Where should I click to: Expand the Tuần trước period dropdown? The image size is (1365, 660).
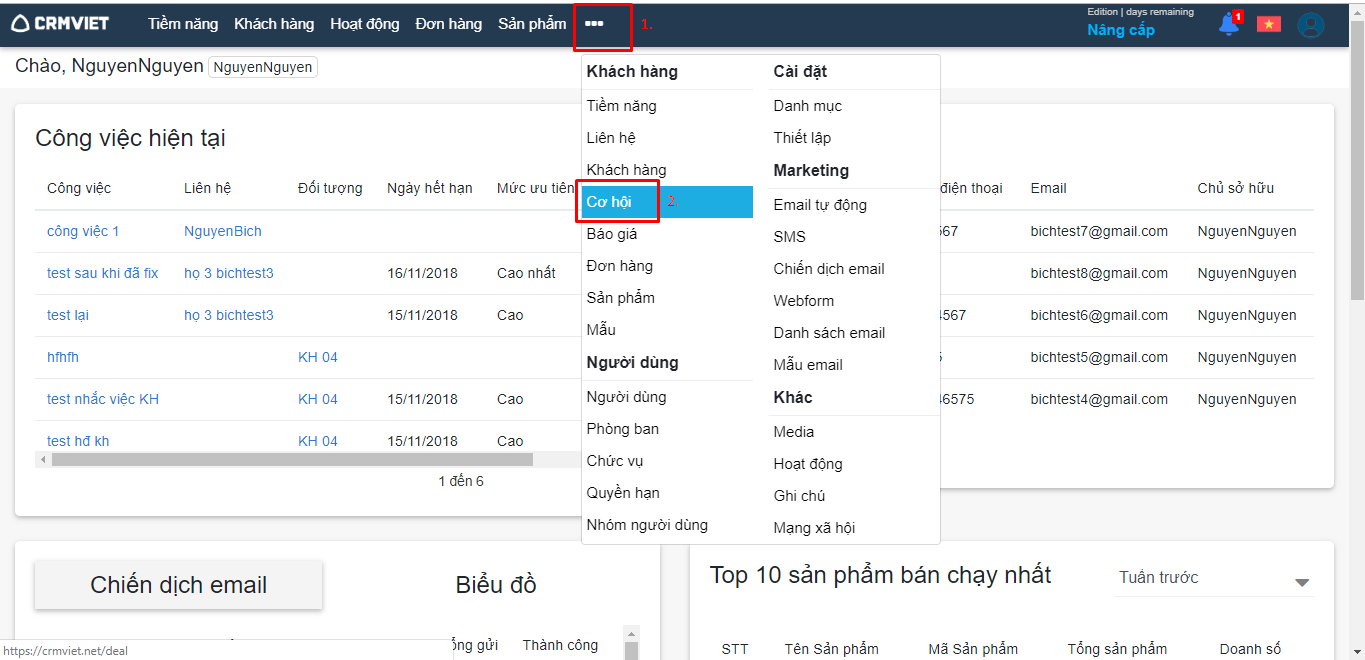coord(1301,583)
